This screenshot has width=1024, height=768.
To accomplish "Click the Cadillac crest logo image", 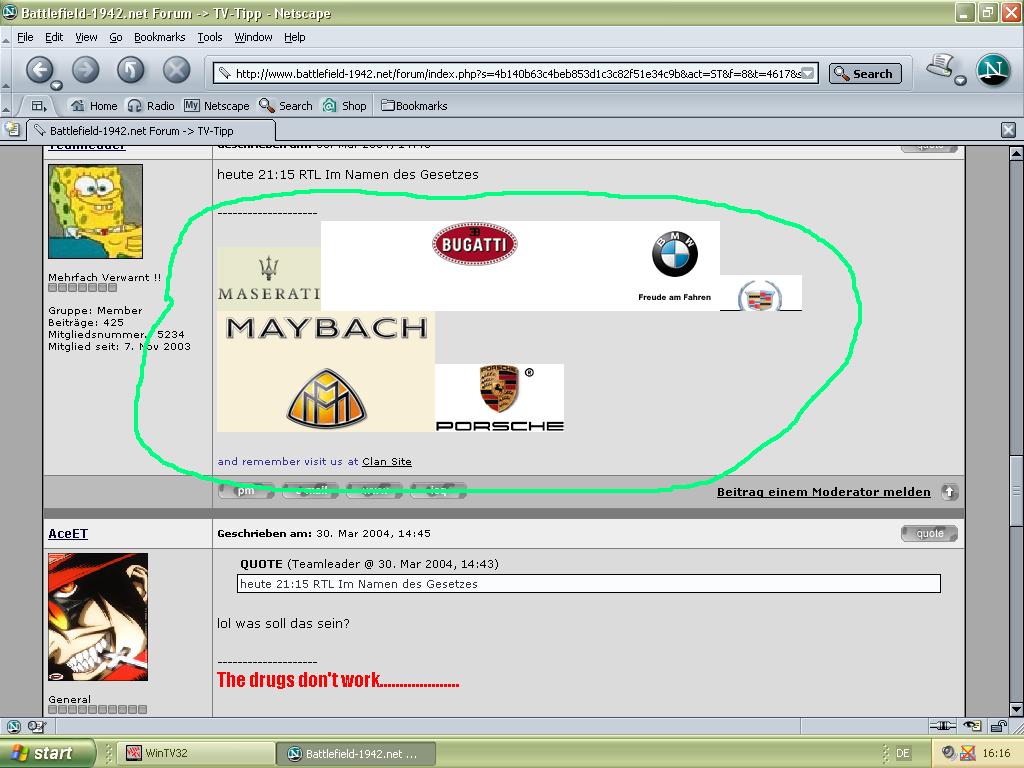I will (760, 293).
